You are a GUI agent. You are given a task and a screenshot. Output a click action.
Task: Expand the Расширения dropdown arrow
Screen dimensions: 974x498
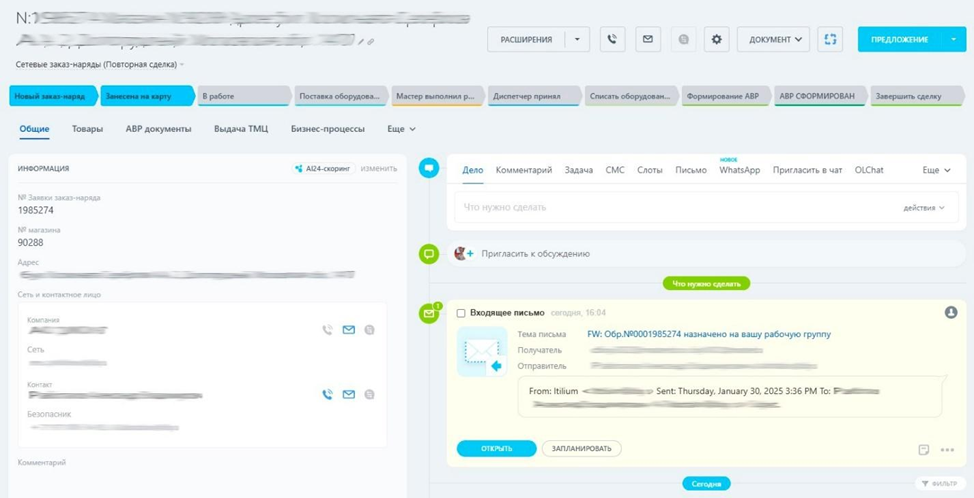click(577, 39)
